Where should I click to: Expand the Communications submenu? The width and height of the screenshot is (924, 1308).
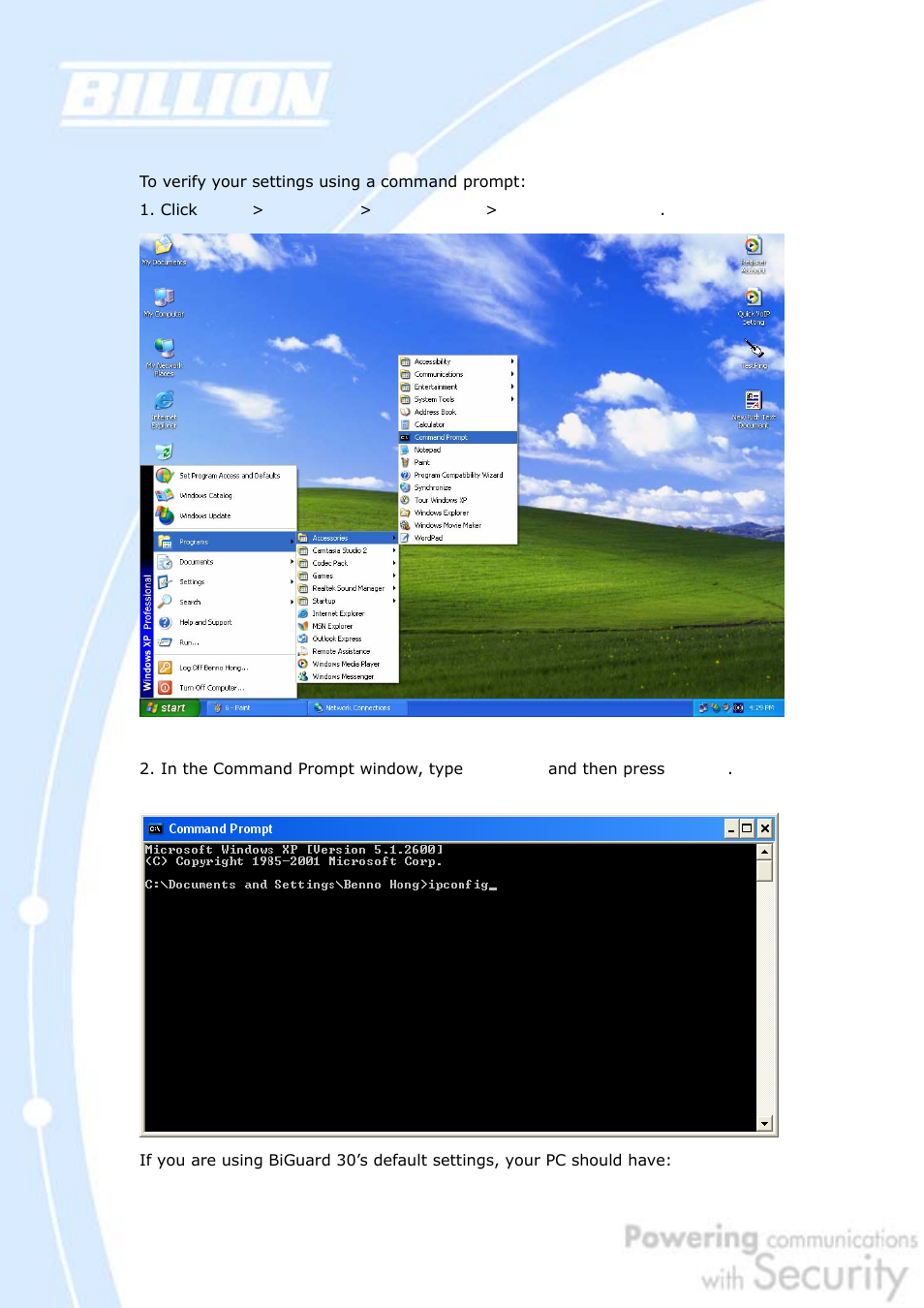click(439, 374)
